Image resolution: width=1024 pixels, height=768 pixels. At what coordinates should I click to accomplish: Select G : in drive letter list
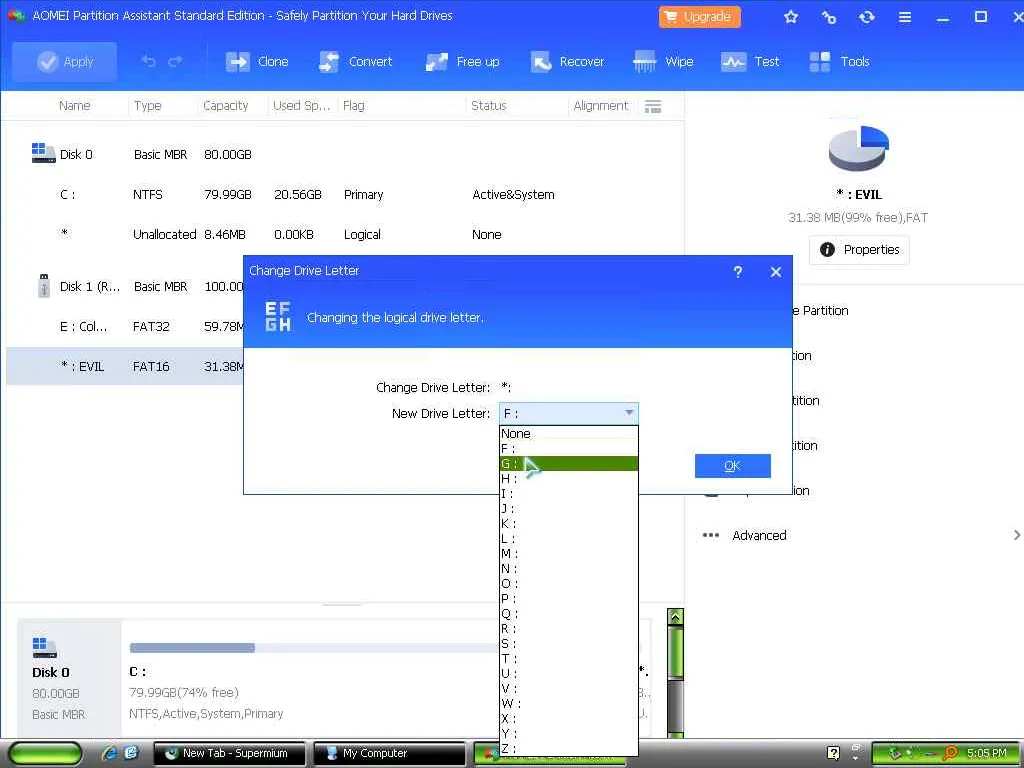568,464
